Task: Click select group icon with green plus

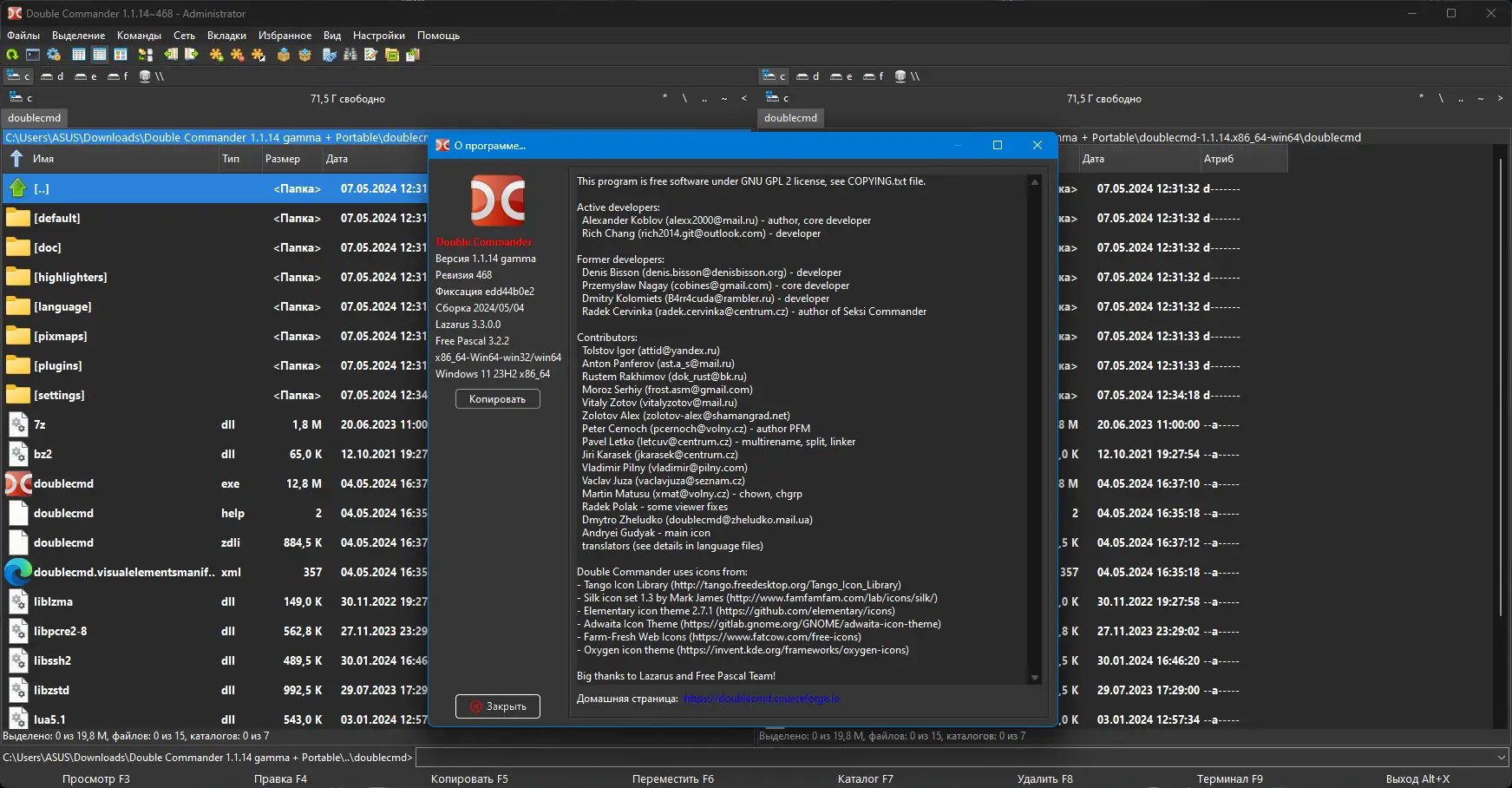Action: (x=216, y=55)
